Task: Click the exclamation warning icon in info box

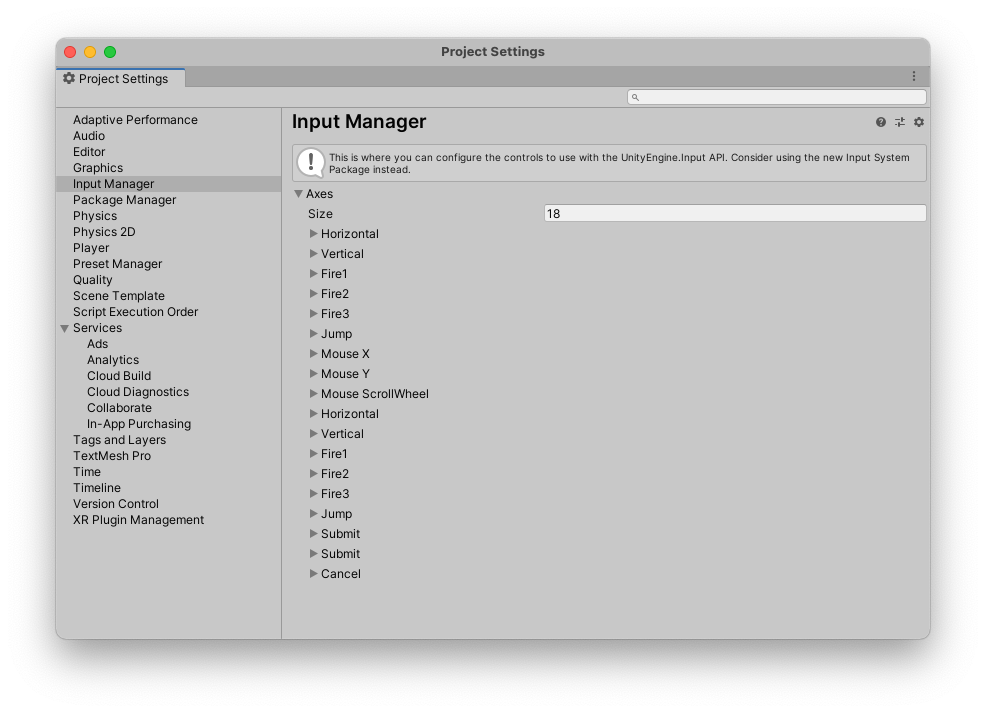Action: point(311,163)
